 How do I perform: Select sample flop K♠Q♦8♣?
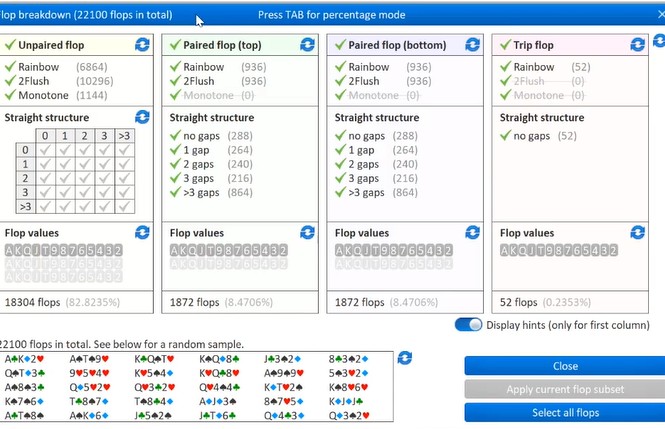tap(219, 359)
